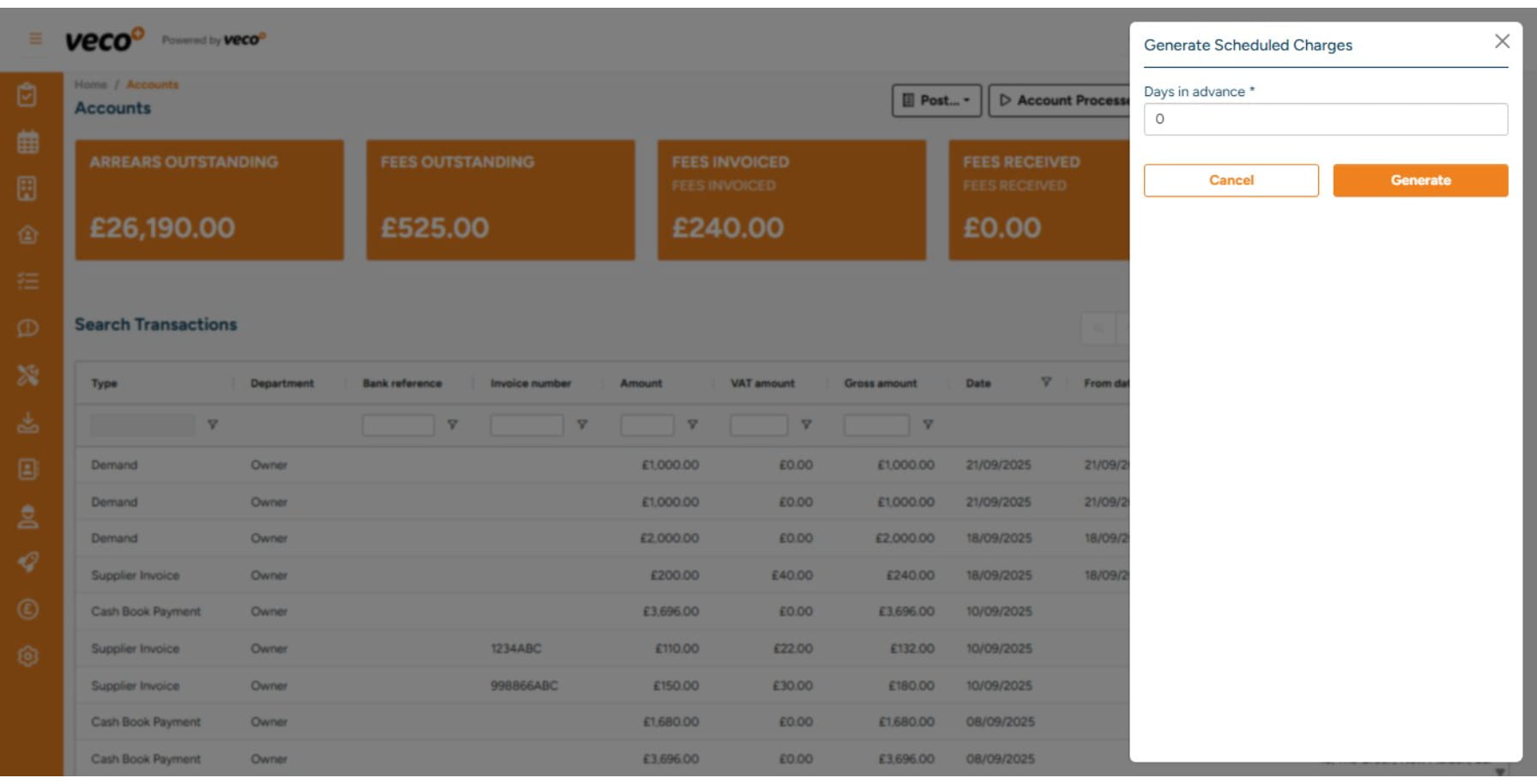Open the settings gear sidebar icon

[x=27, y=656]
